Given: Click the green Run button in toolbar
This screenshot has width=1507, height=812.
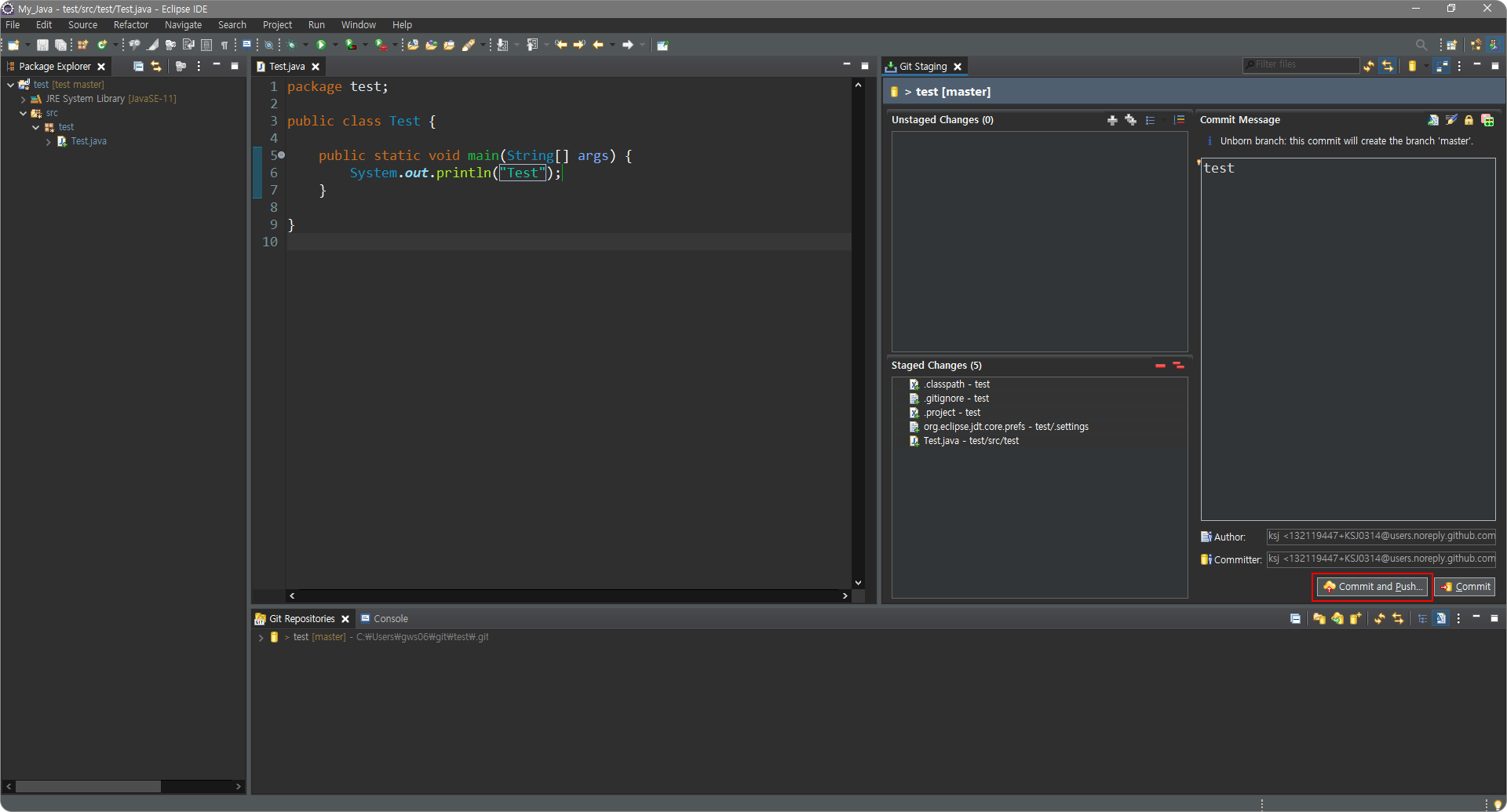Looking at the screenshot, I should 321,46.
